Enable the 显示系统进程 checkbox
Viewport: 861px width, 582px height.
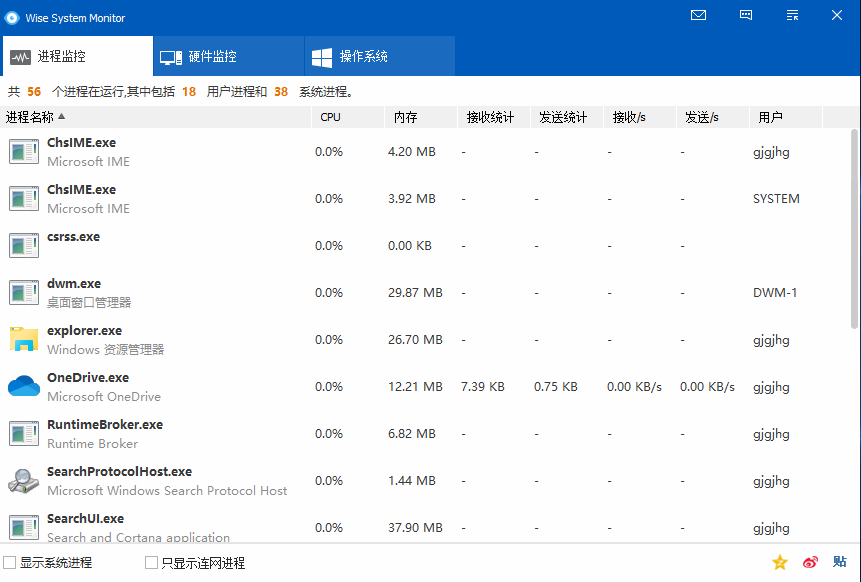click(x=7, y=562)
